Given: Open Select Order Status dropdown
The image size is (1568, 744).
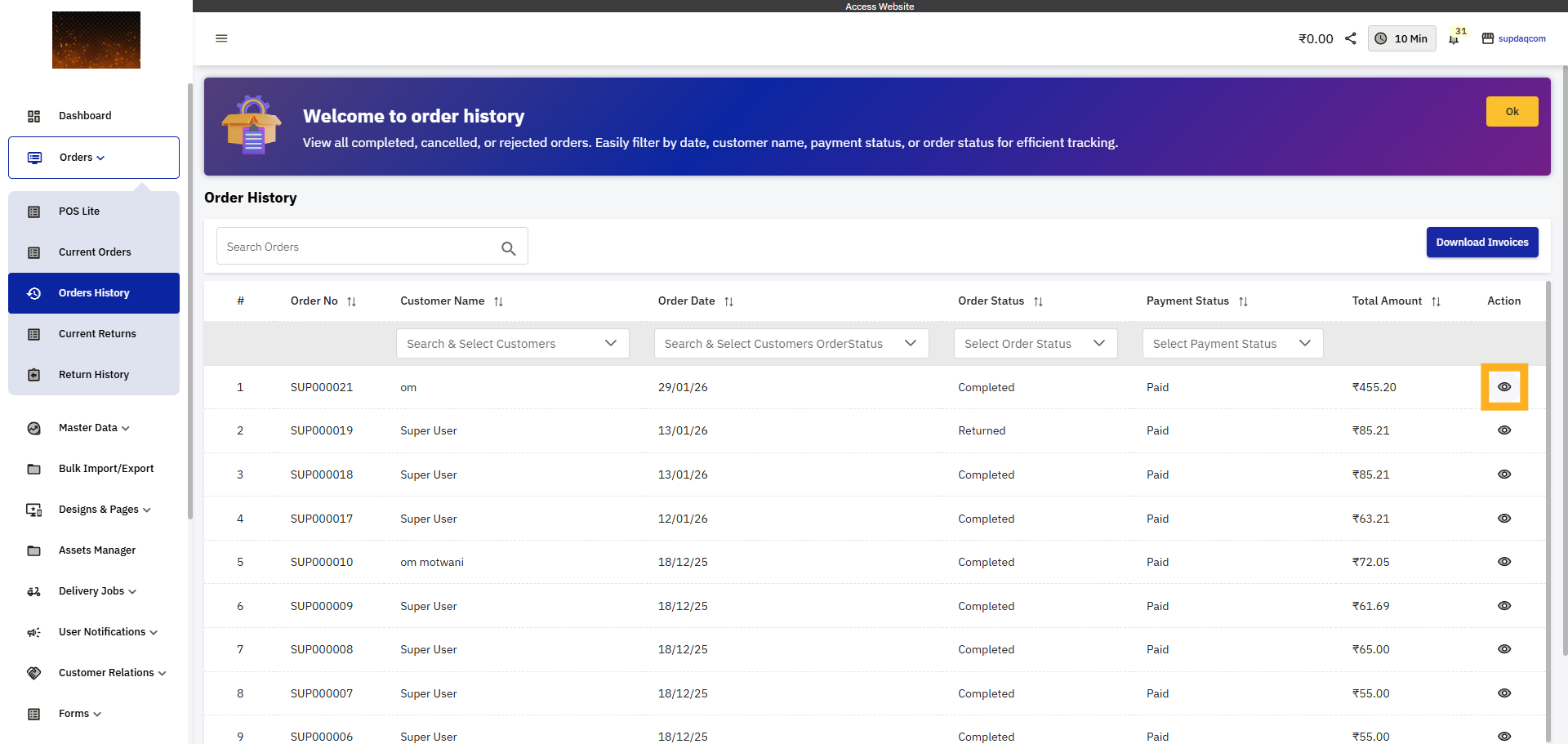Looking at the screenshot, I should pyautogui.click(x=1035, y=344).
